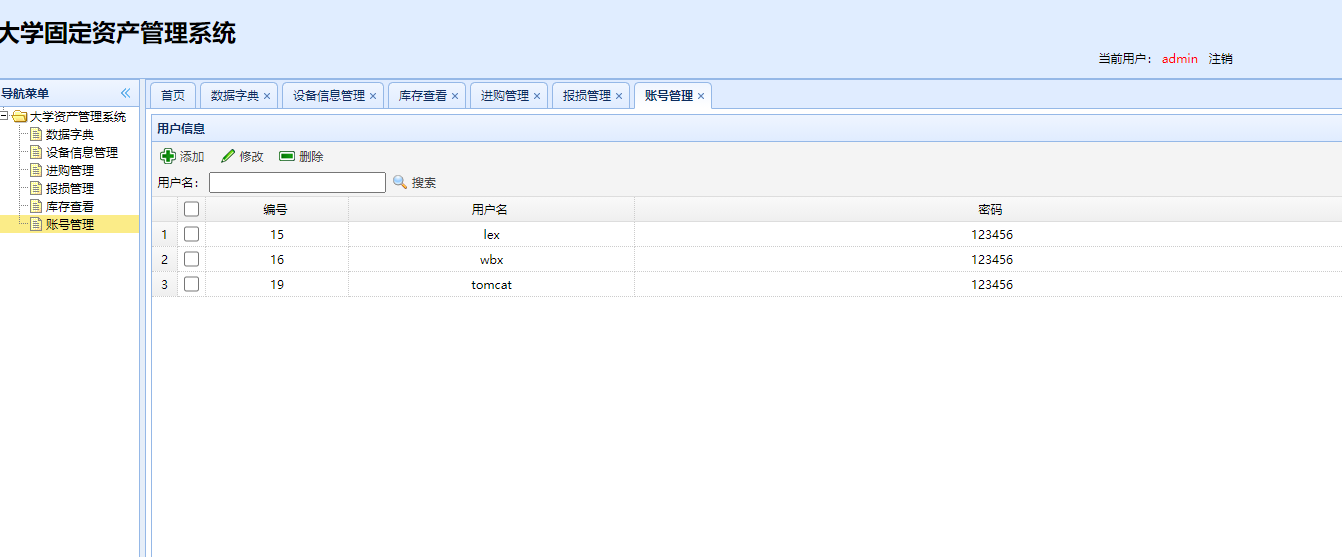Close the 报损管理 tab

coord(619,96)
